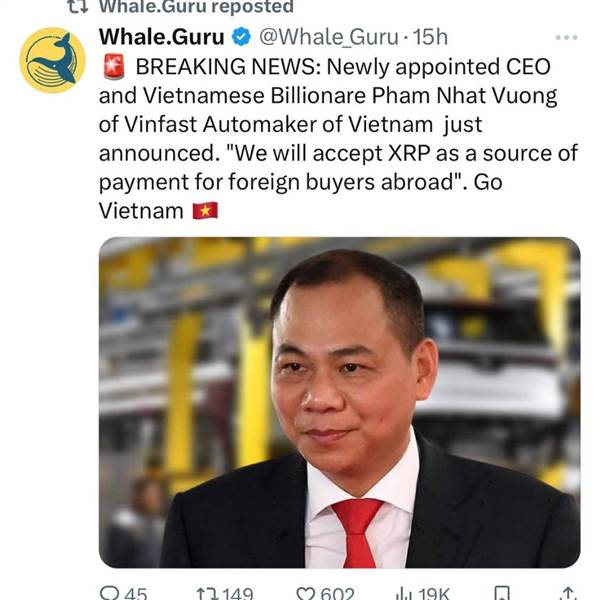Click the blue verified badge

click(x=241, y=37)
